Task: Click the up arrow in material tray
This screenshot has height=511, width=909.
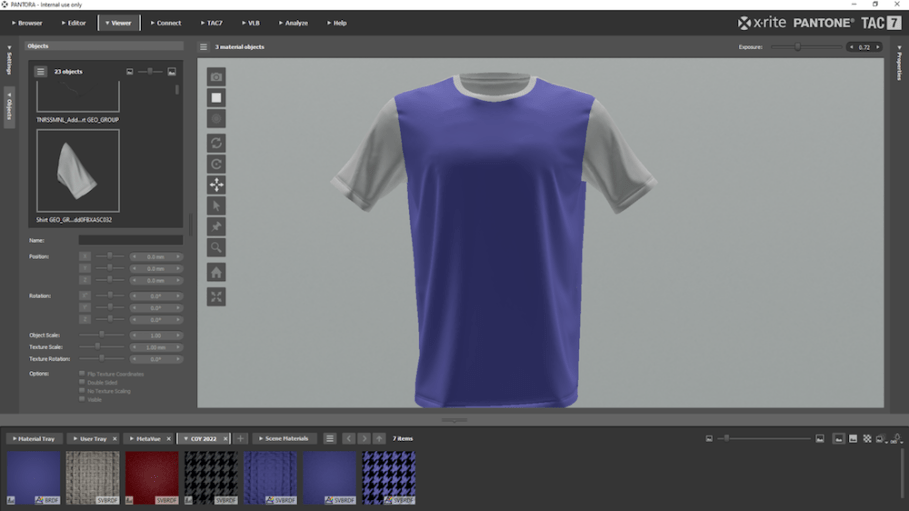Action: click(379, 438)
